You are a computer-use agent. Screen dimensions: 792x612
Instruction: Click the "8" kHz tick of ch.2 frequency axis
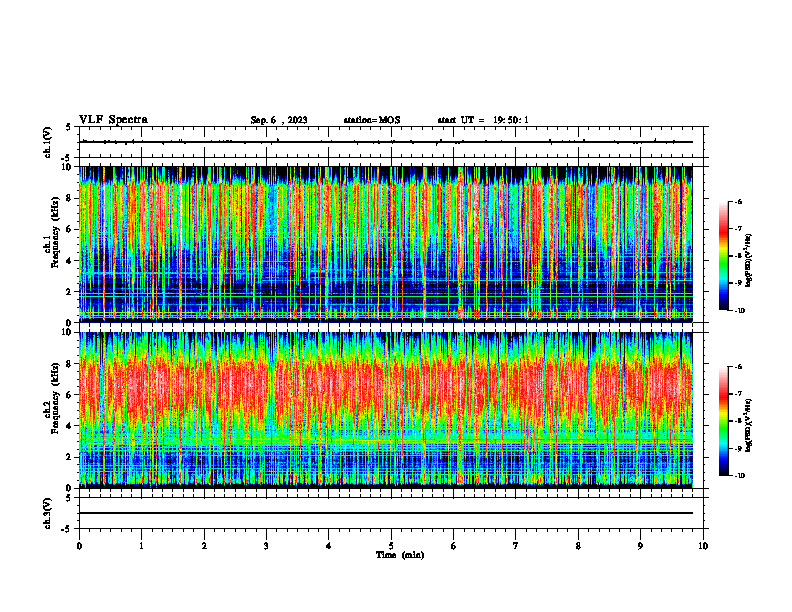(x=71, y=364)
